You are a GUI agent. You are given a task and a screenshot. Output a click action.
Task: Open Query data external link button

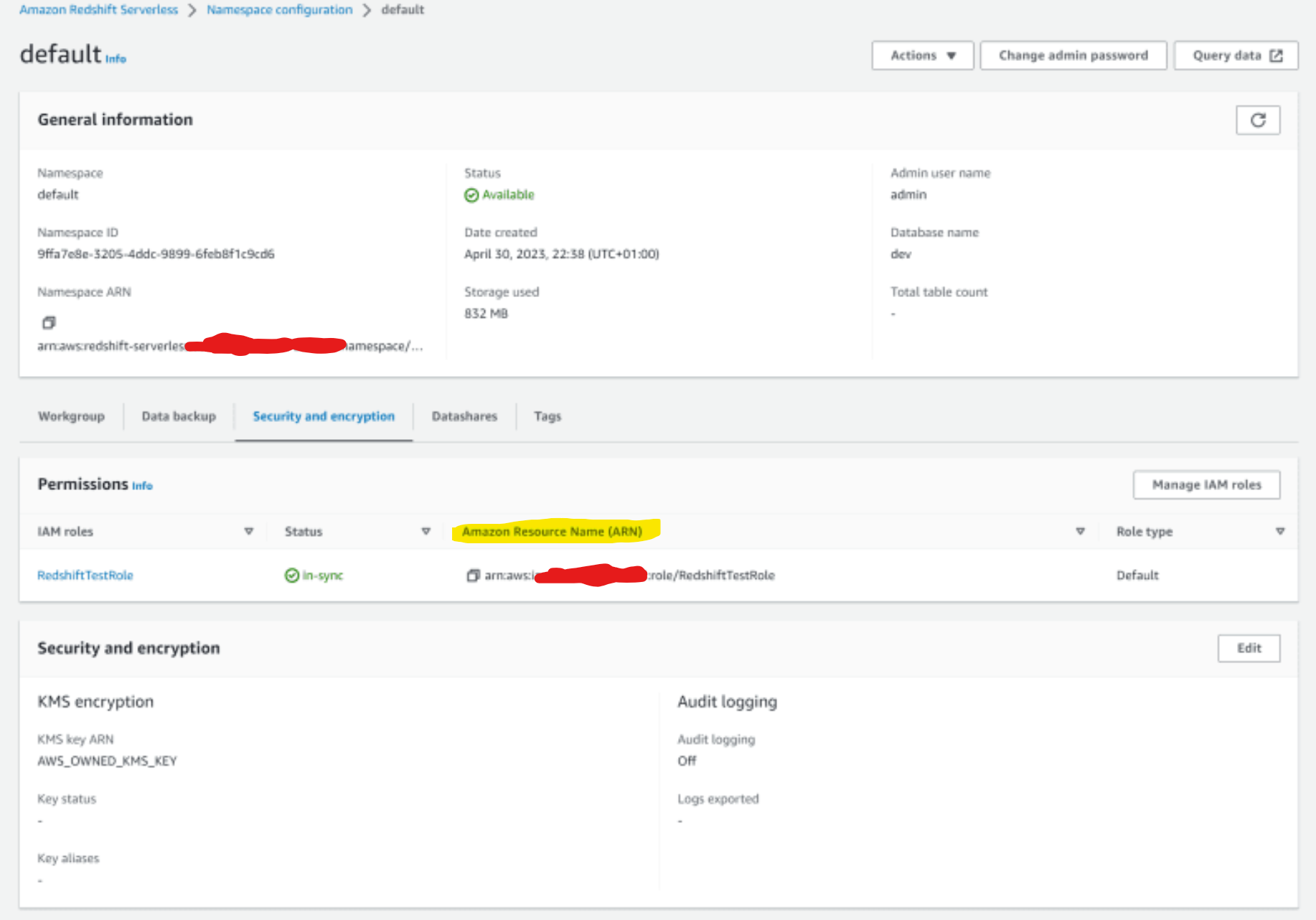[x=1236, y=55]
